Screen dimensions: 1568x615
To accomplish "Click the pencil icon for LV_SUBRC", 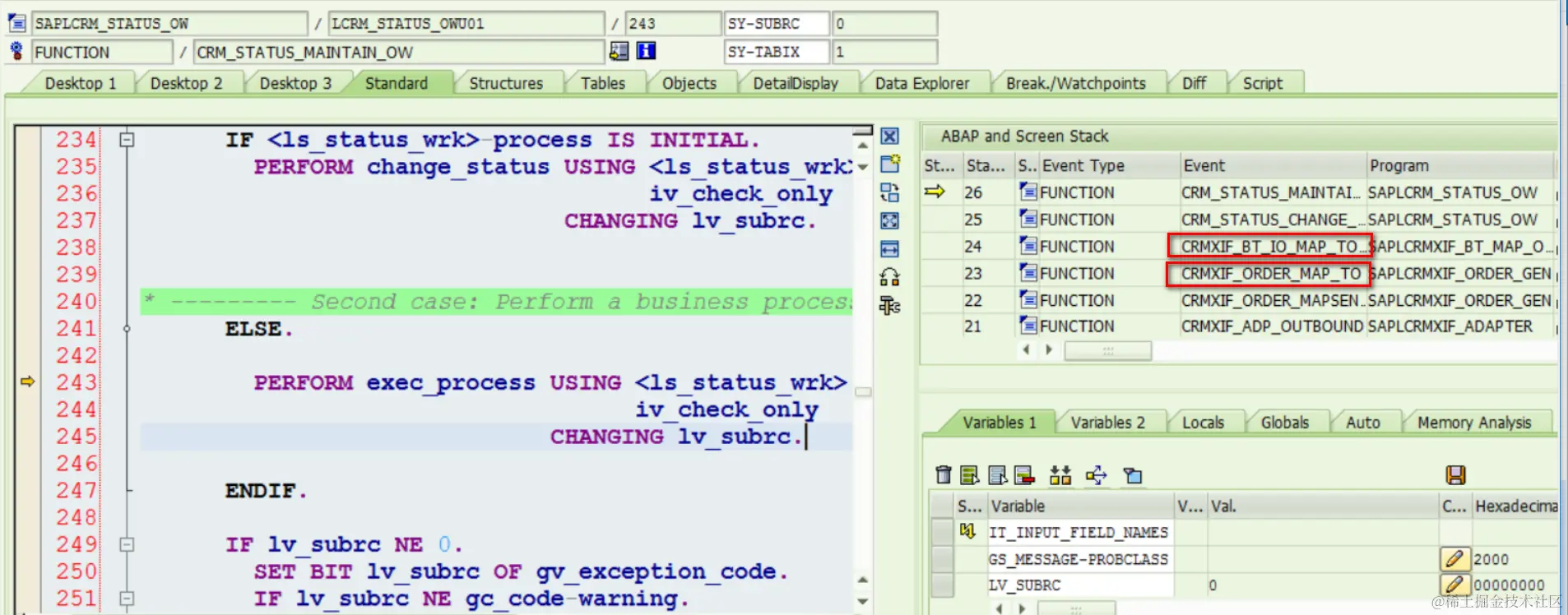I will (x=1454, y=585).
